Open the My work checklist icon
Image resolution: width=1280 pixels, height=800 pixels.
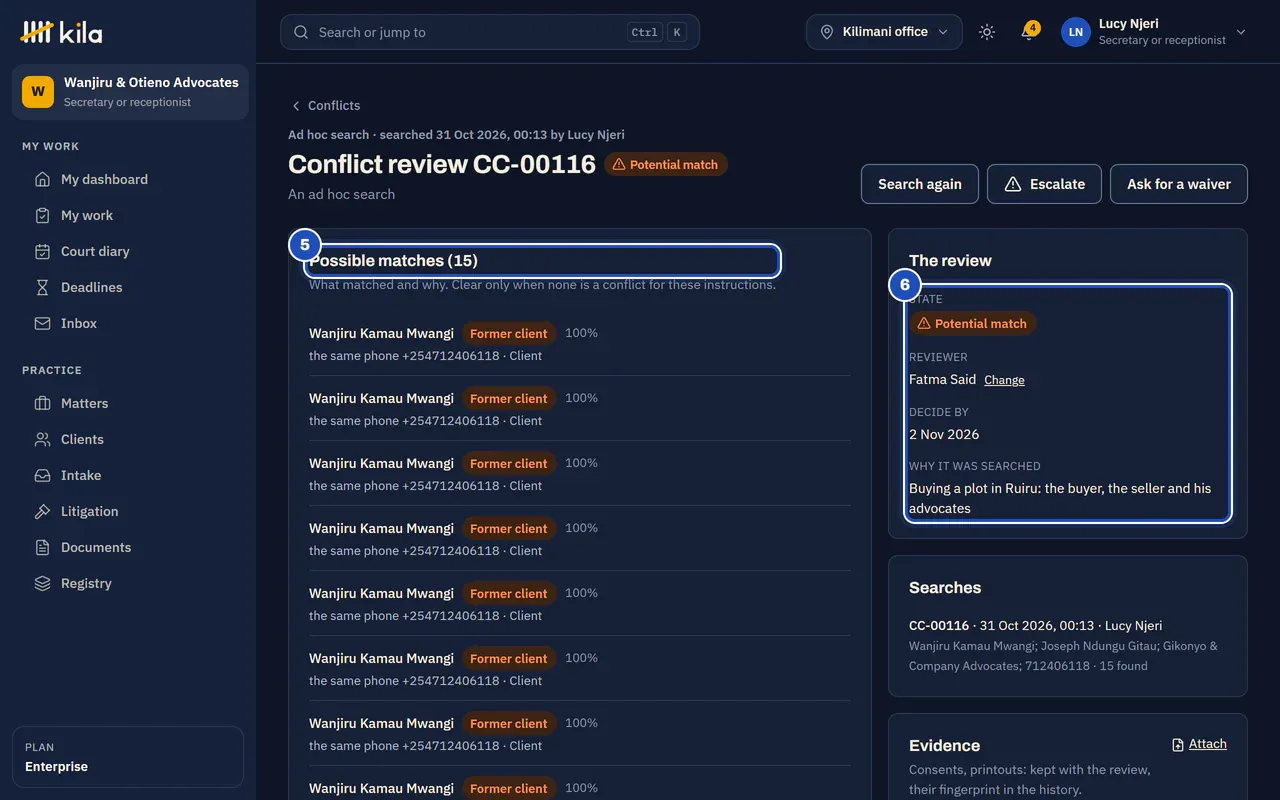(42, 215)
